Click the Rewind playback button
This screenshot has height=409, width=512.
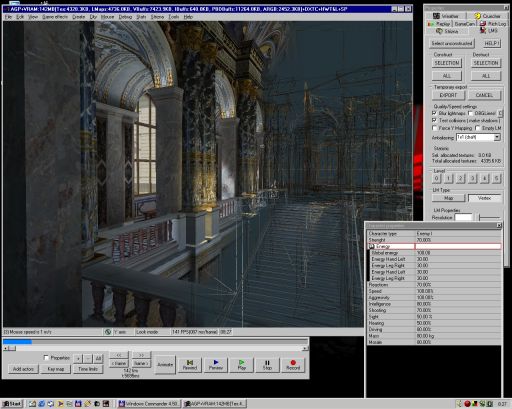(x=190, y=365)
